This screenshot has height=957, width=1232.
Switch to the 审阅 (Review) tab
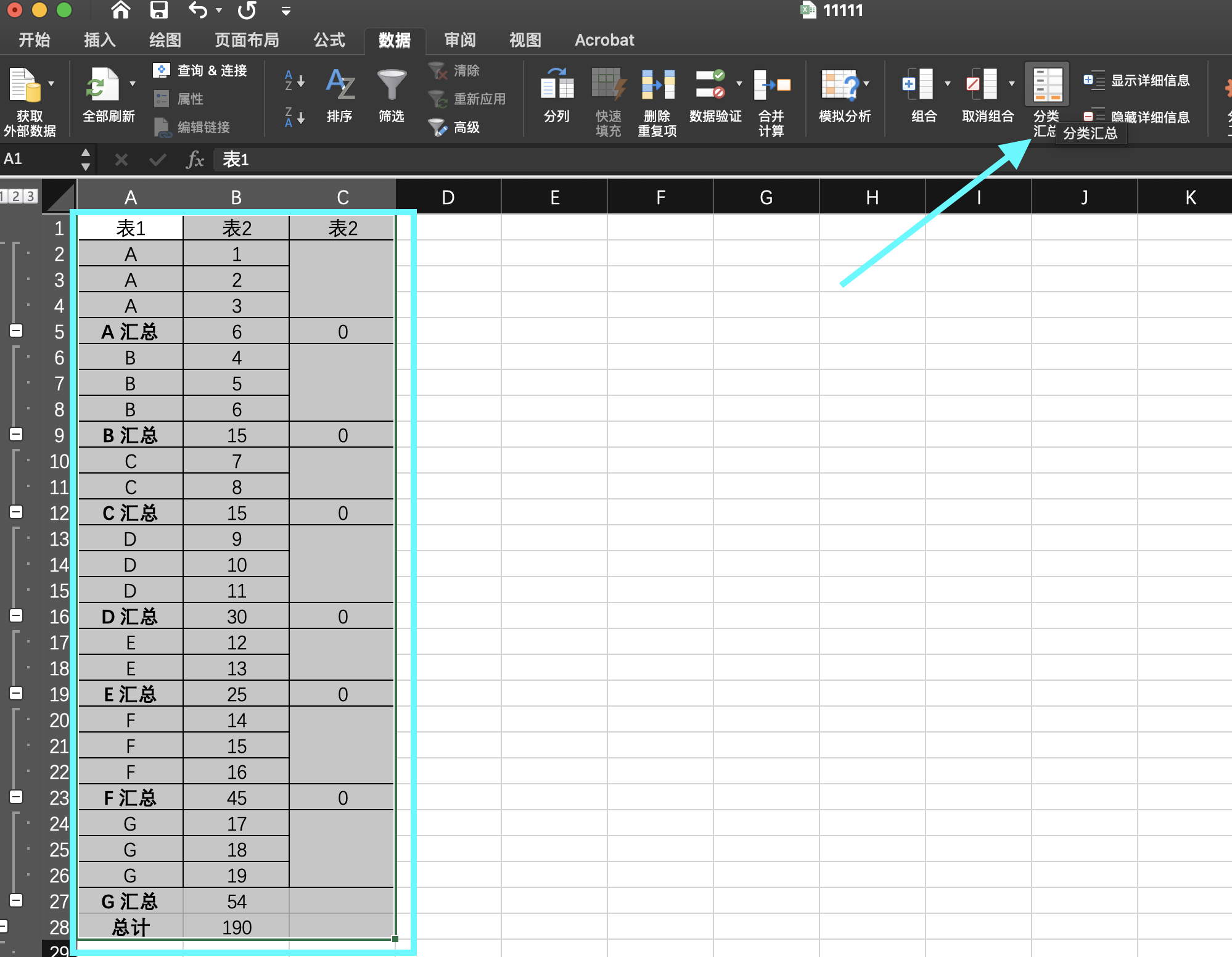[x=459, y=39]
